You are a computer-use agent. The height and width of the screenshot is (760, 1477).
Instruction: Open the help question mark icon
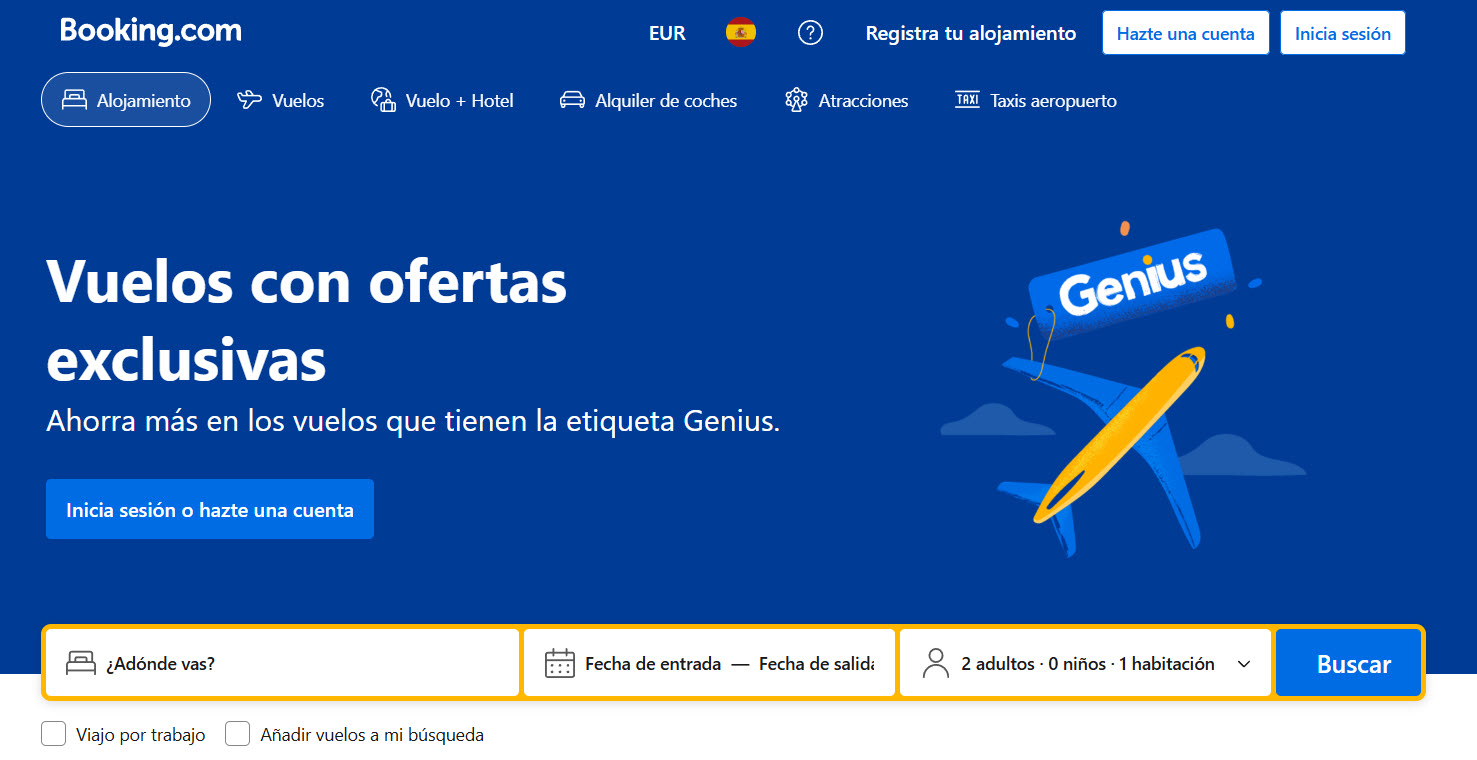810,33
